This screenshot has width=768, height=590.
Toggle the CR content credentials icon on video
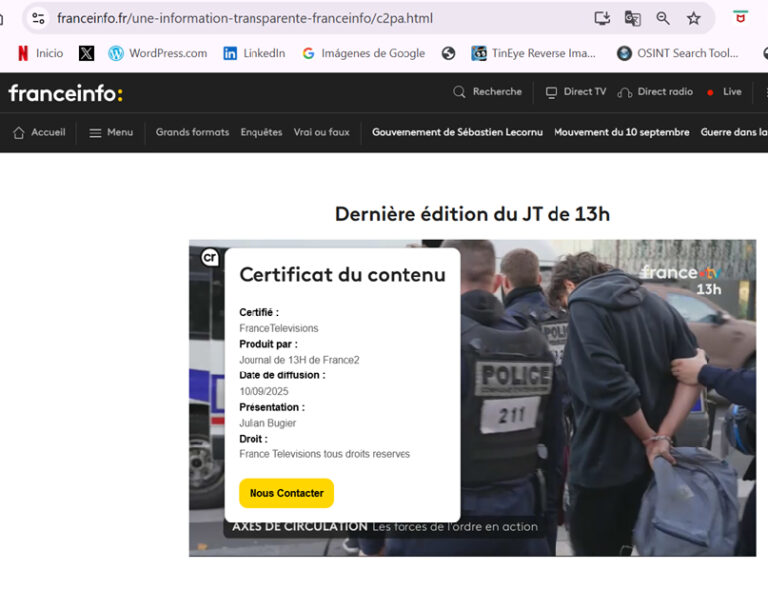point(210,257)
